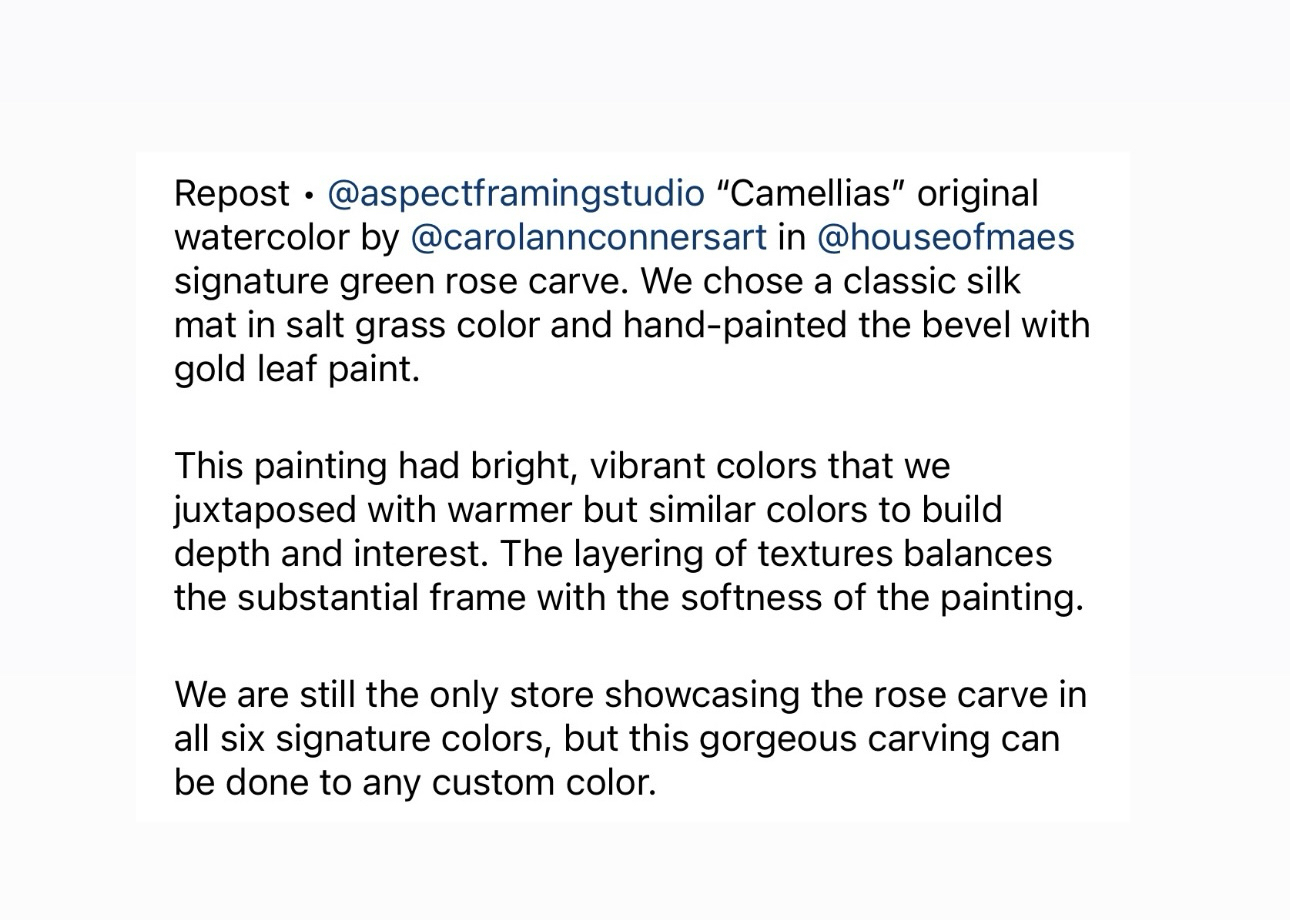Click the word "Repost" at caption start
The width and height of the screenshot is (1290, 920).
click(x=232, y=194)
